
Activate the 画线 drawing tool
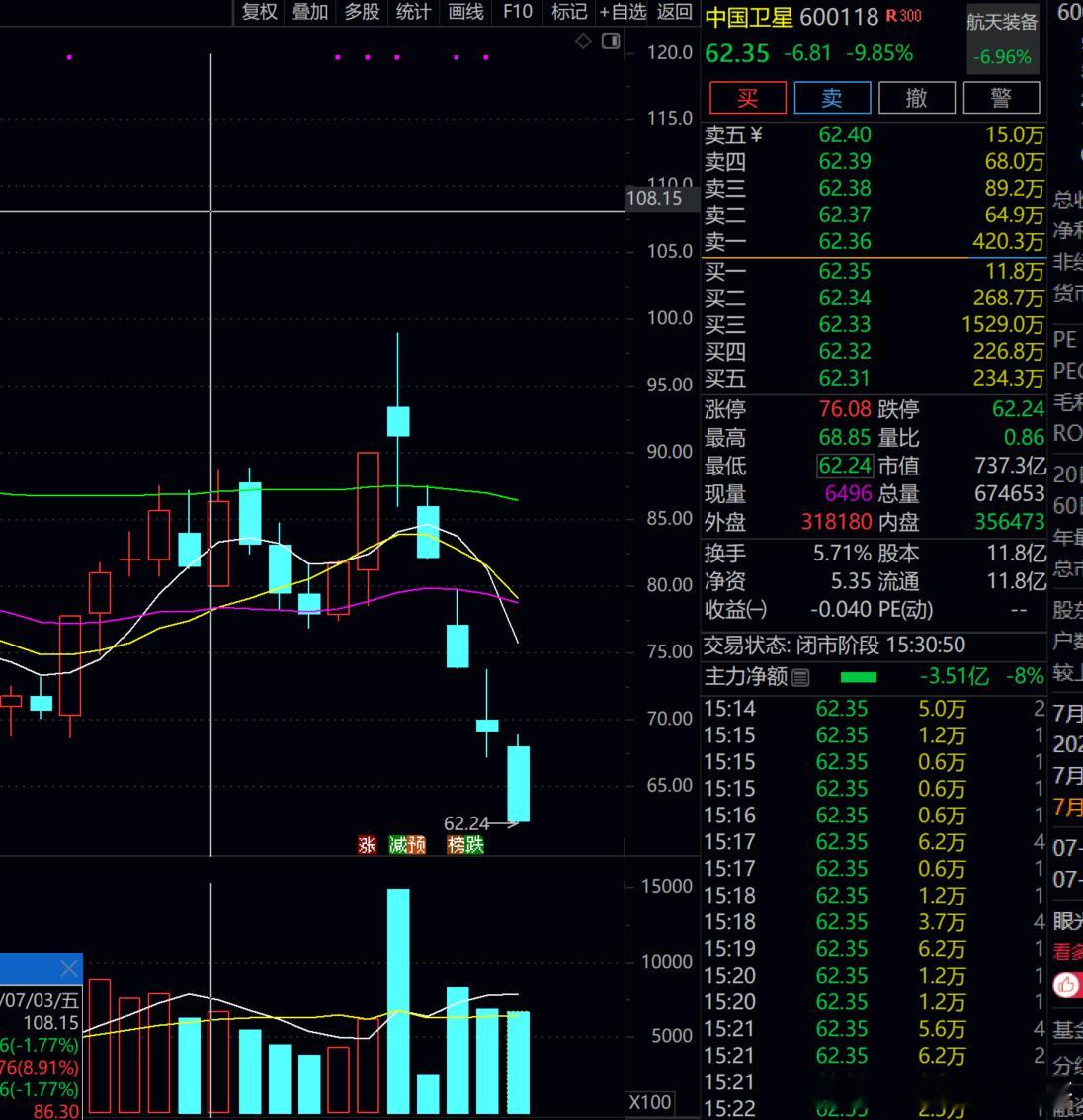click(465, 12)
